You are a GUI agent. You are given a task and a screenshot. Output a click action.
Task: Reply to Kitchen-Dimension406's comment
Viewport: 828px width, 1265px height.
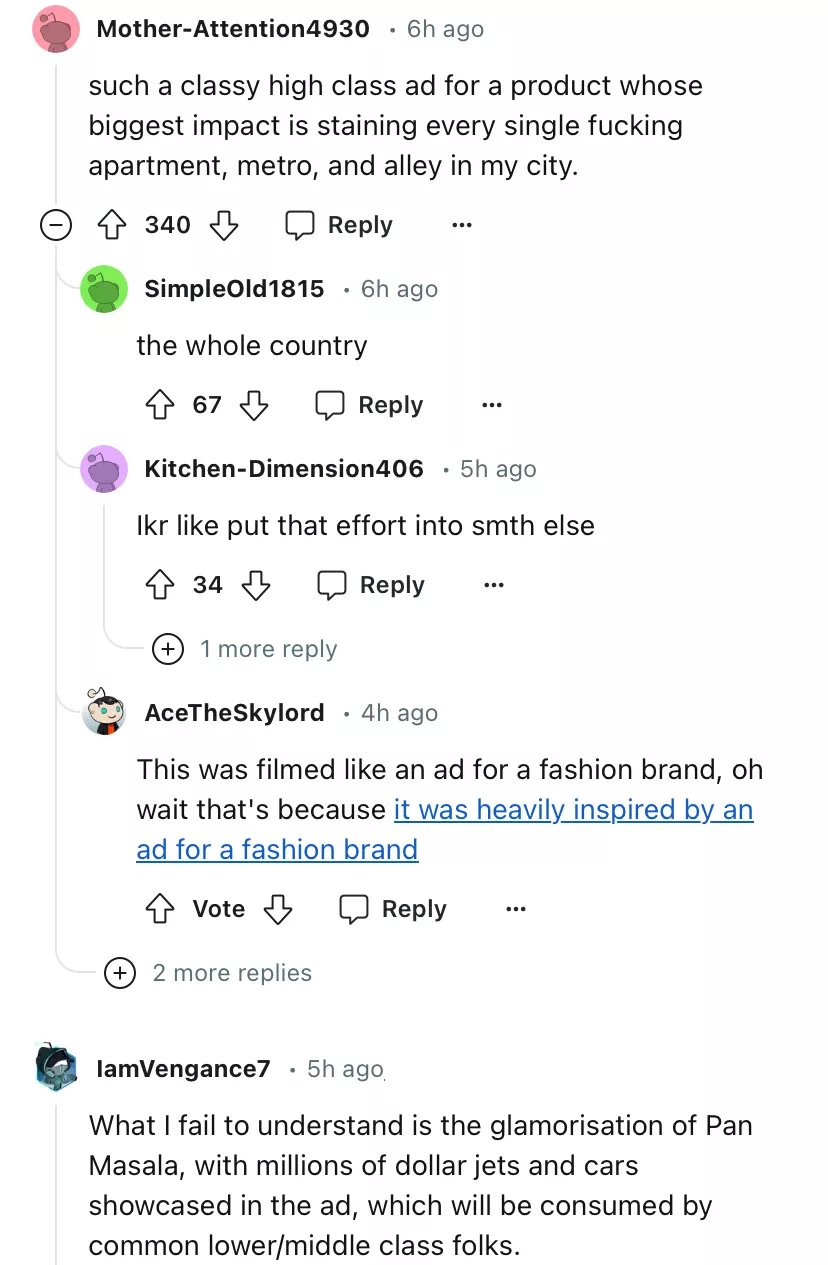point(371,585)
